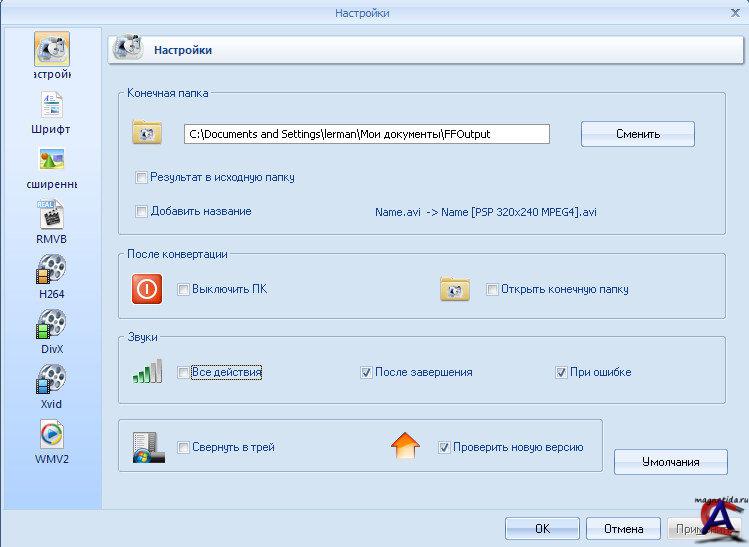Screen dimensions: 749x547
Task: Open the H264 codec settings icon
Action: tap(51, 269)
